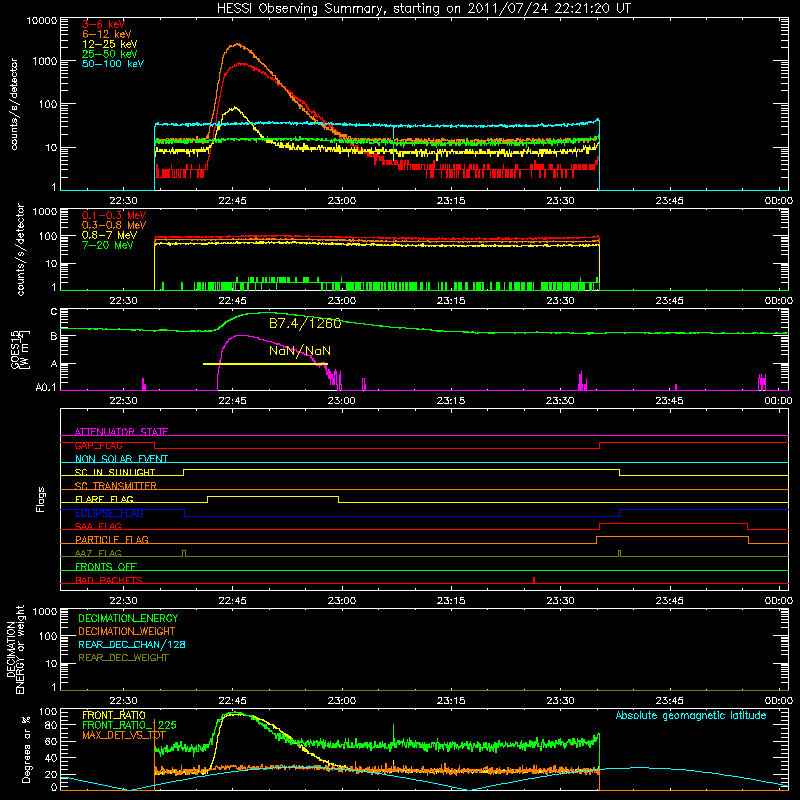Click the Degrees or % axis title
The height and width of the screenshot is (800, 800).
pos(26,748)
